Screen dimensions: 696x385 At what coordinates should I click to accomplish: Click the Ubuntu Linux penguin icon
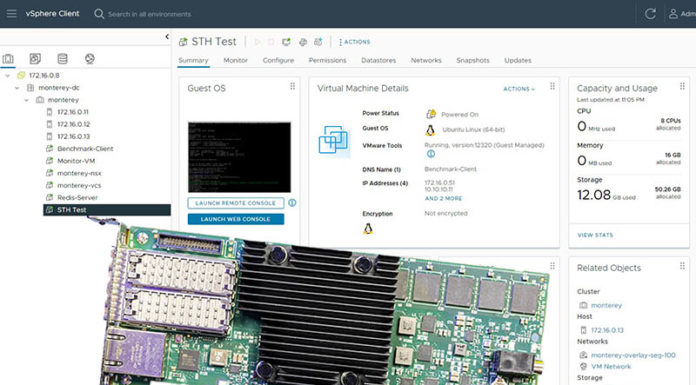pyautogui.click(x=430, y=130)
